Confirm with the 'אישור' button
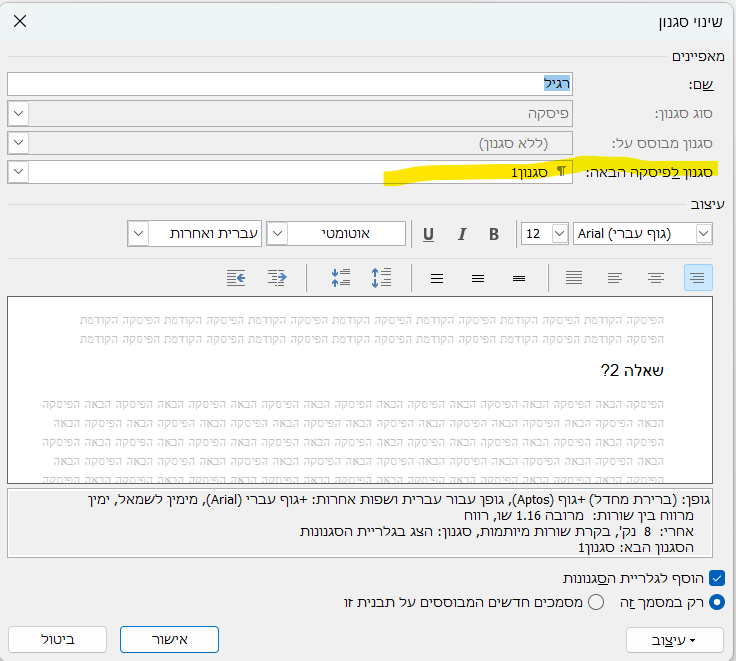 tap(169, 639)
